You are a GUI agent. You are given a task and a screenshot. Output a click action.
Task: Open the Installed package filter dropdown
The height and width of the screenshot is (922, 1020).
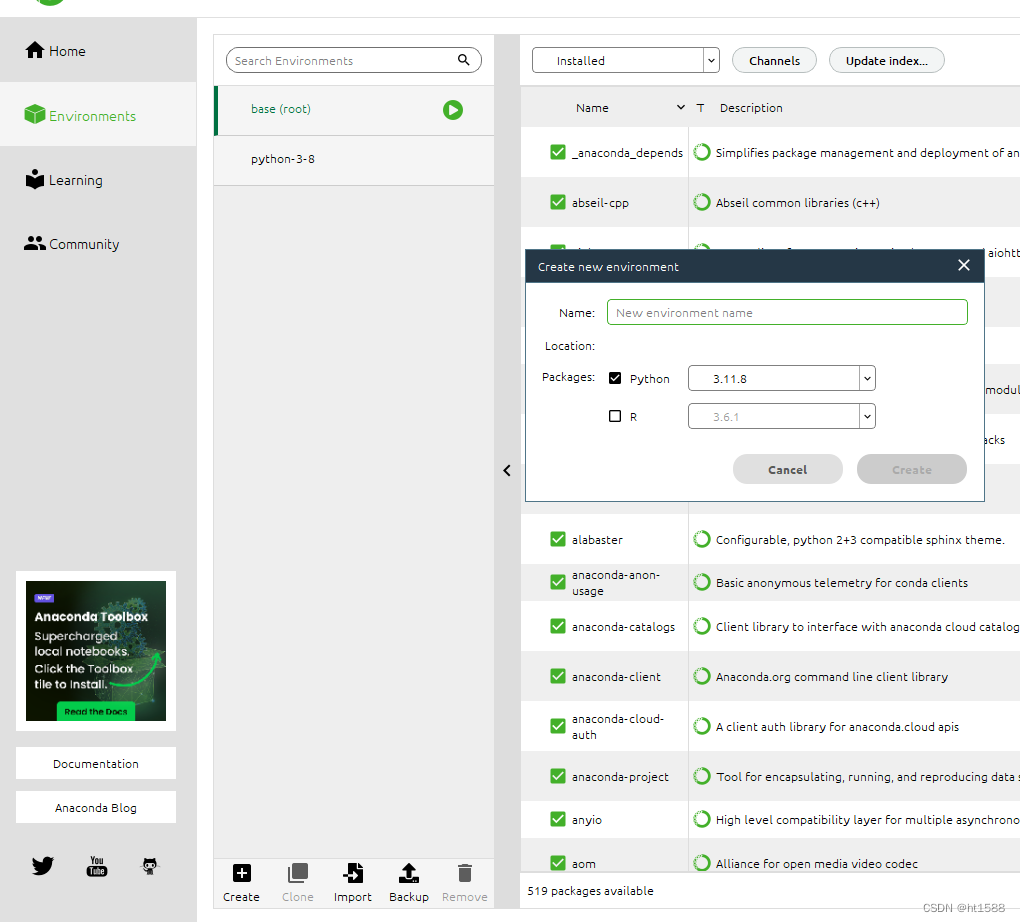coord(625,60)
